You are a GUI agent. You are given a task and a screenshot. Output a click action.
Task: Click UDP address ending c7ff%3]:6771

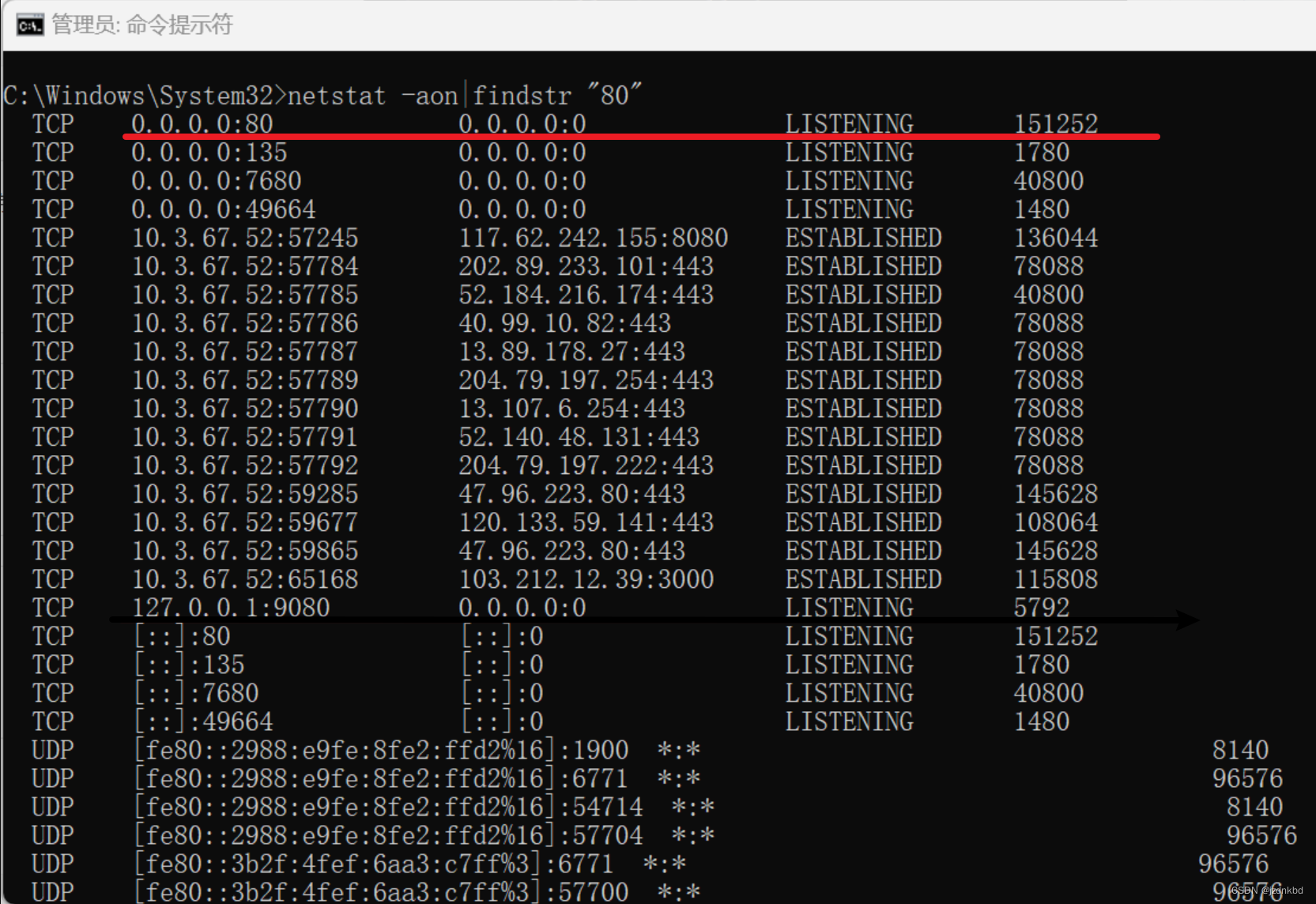coord(375,864)
